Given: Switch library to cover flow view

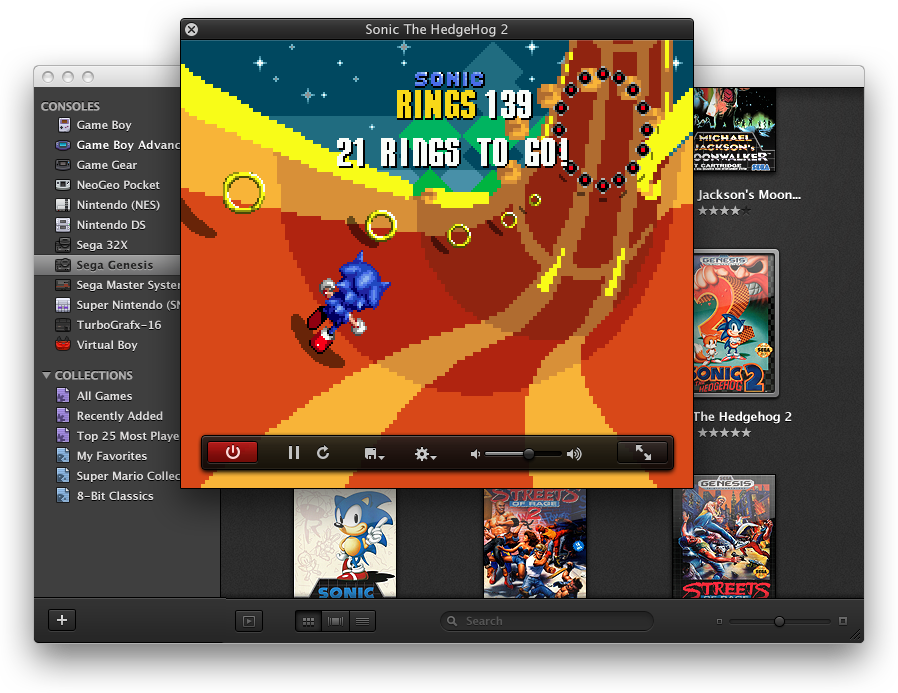Looking at the screenshot, I should [x=335, y=621].
